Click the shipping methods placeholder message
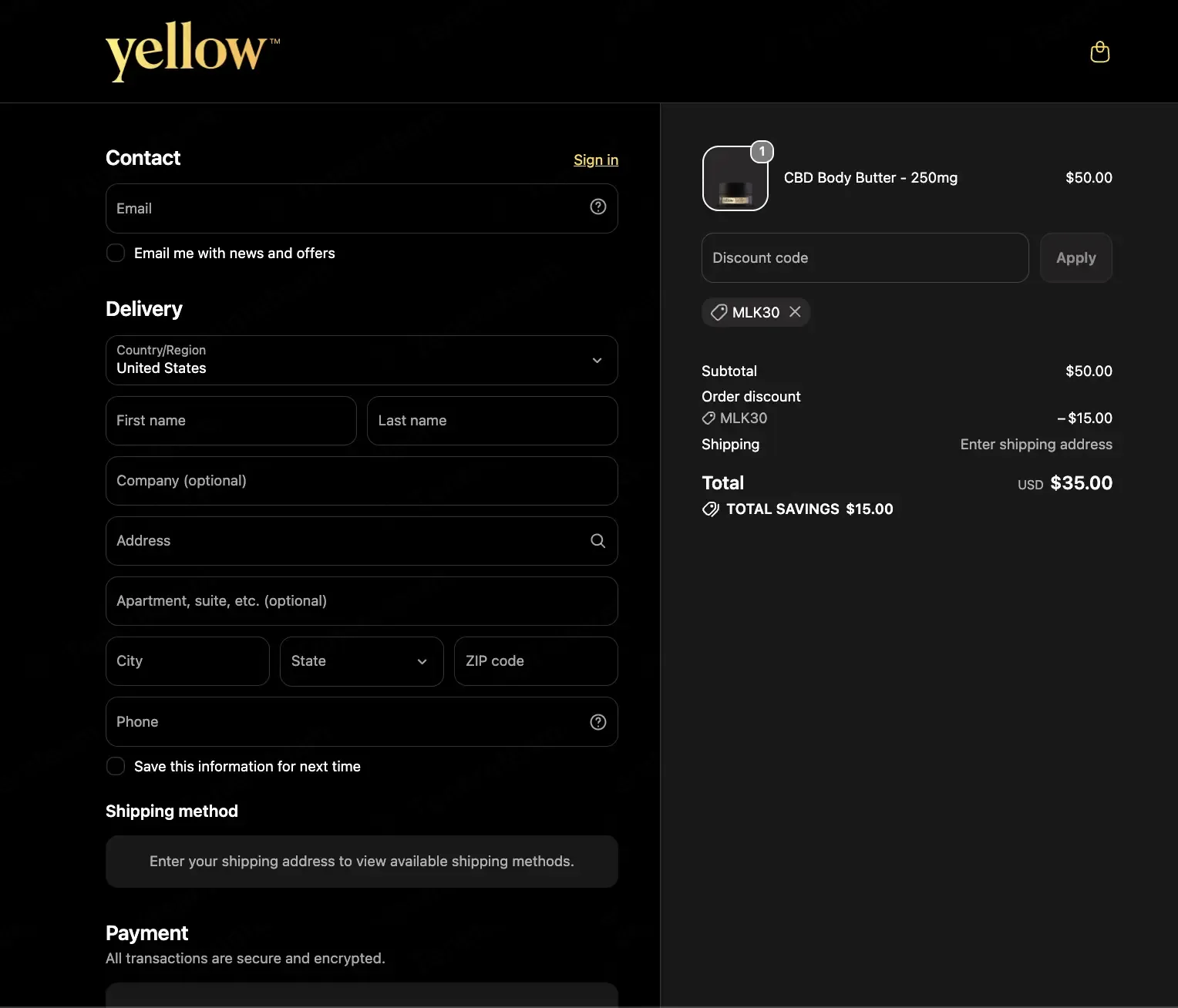This screenshot has width=1178, height=1008. click(x=362, y=862)
